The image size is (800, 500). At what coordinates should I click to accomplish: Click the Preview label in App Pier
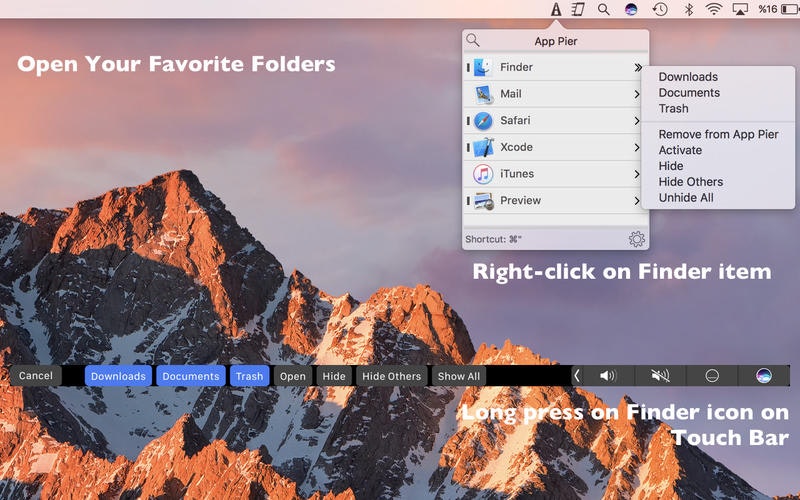pyautogui.click(x=520, y=201)
